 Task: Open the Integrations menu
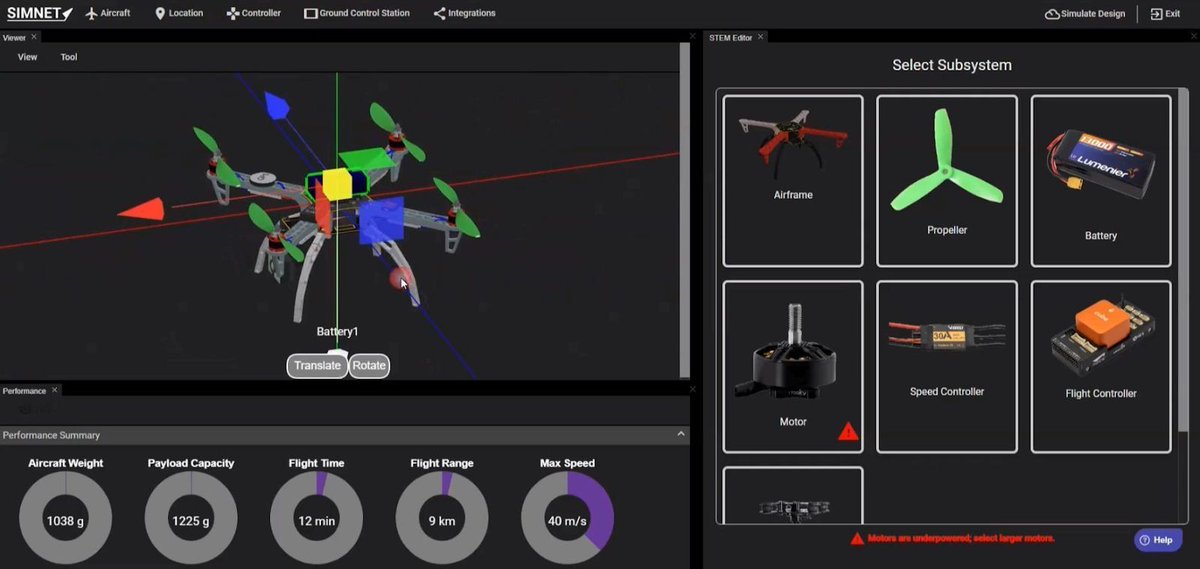pos(464,13)
